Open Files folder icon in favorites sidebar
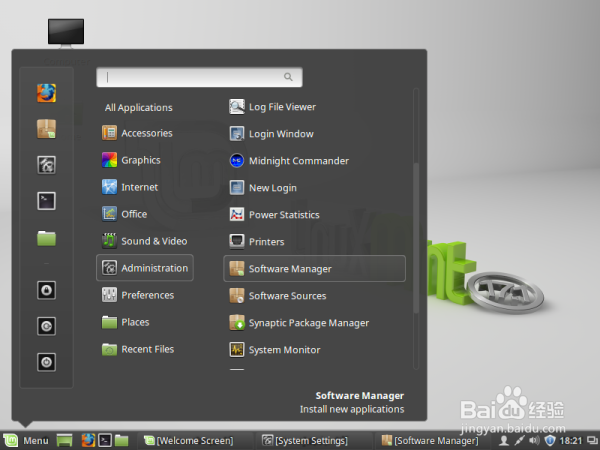600x450 pixels. pos(46,238)
